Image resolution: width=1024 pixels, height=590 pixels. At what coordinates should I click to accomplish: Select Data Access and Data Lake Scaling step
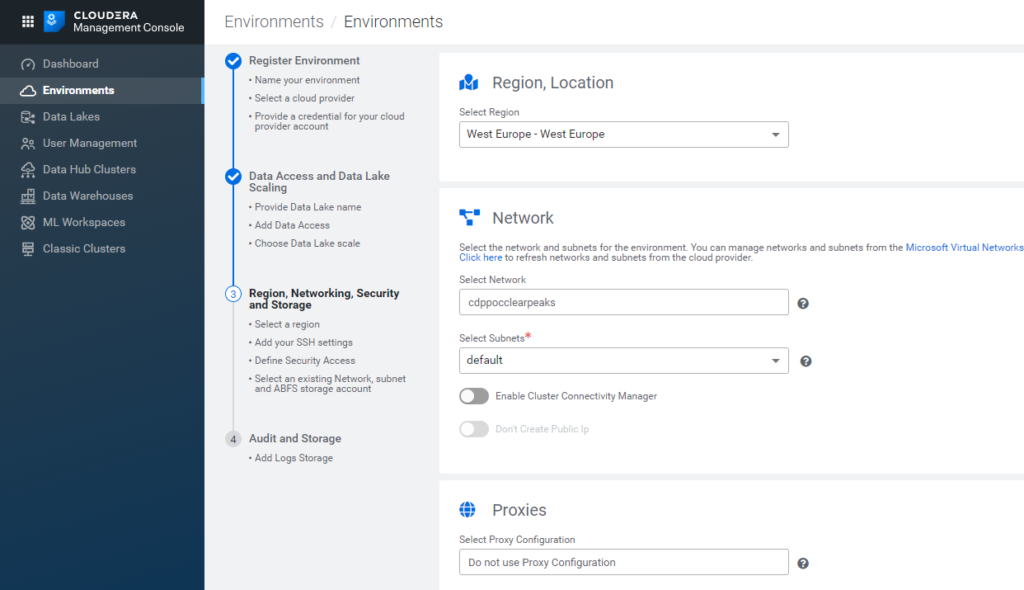(x=319, y=182)
